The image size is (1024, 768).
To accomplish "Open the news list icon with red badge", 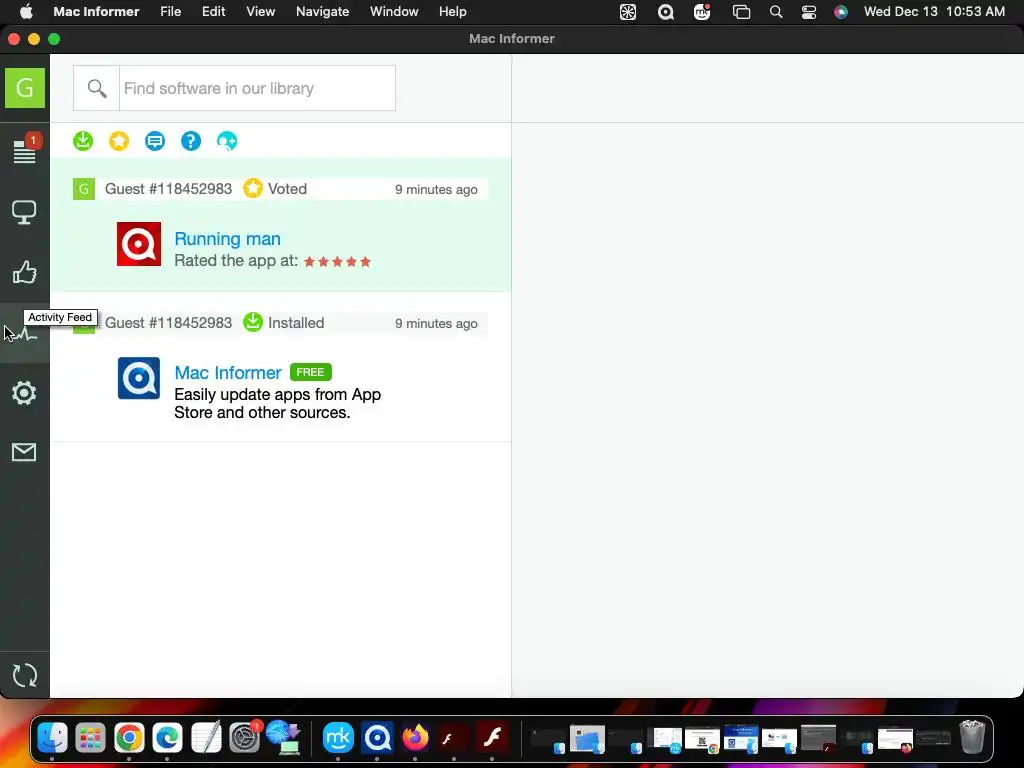I will pyautogui.click(x=25, y=150).
